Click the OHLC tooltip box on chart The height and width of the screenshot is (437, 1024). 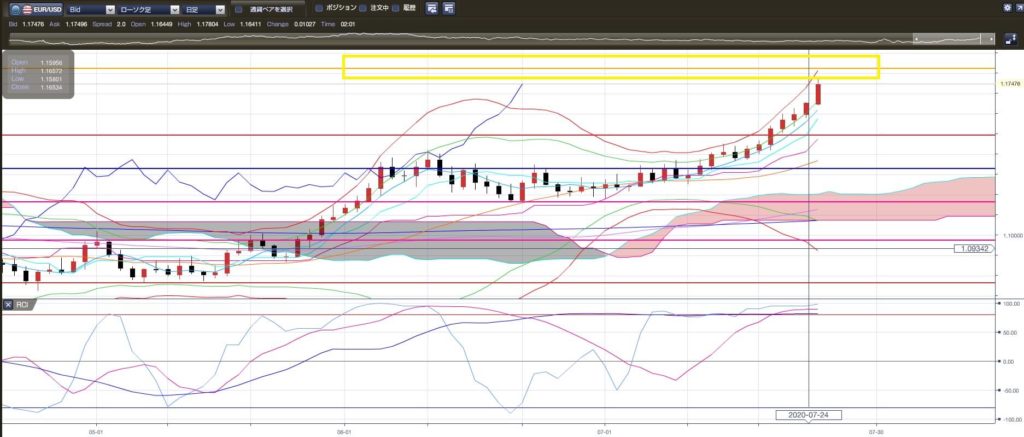click(x=38, y=75)
